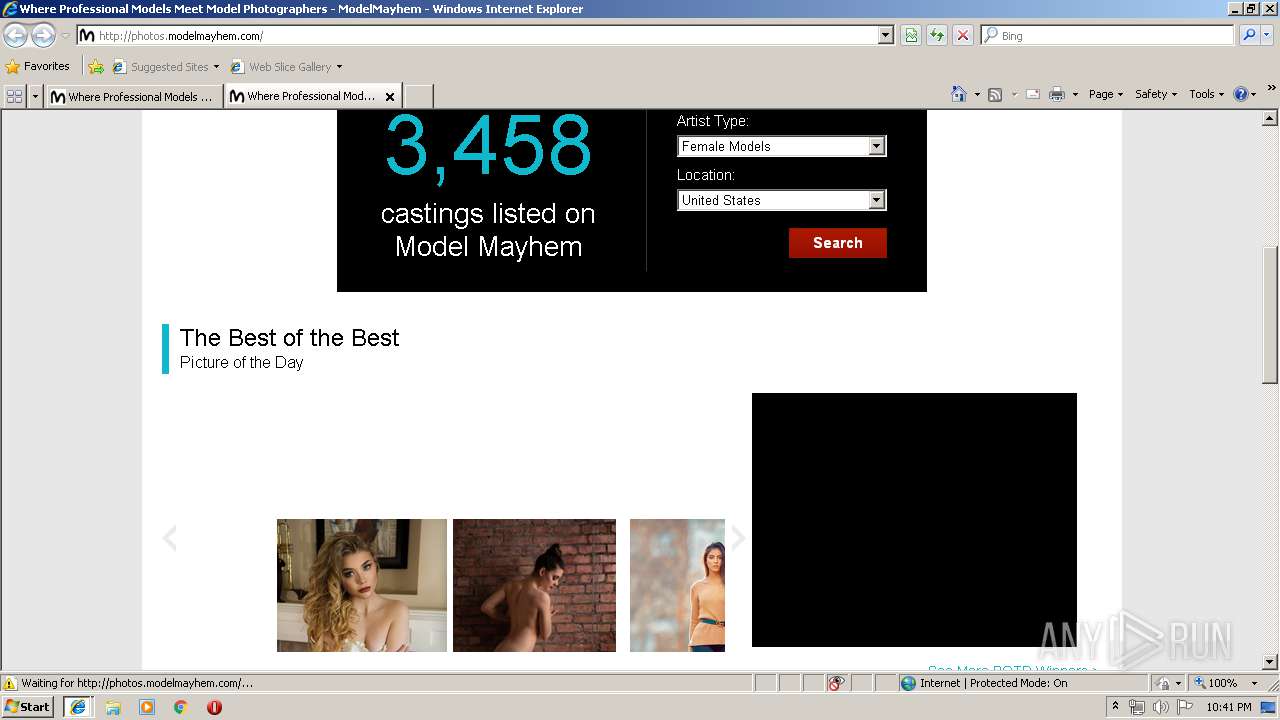
Task: Click the address bar URL field
Action: (x=477, y=35)
